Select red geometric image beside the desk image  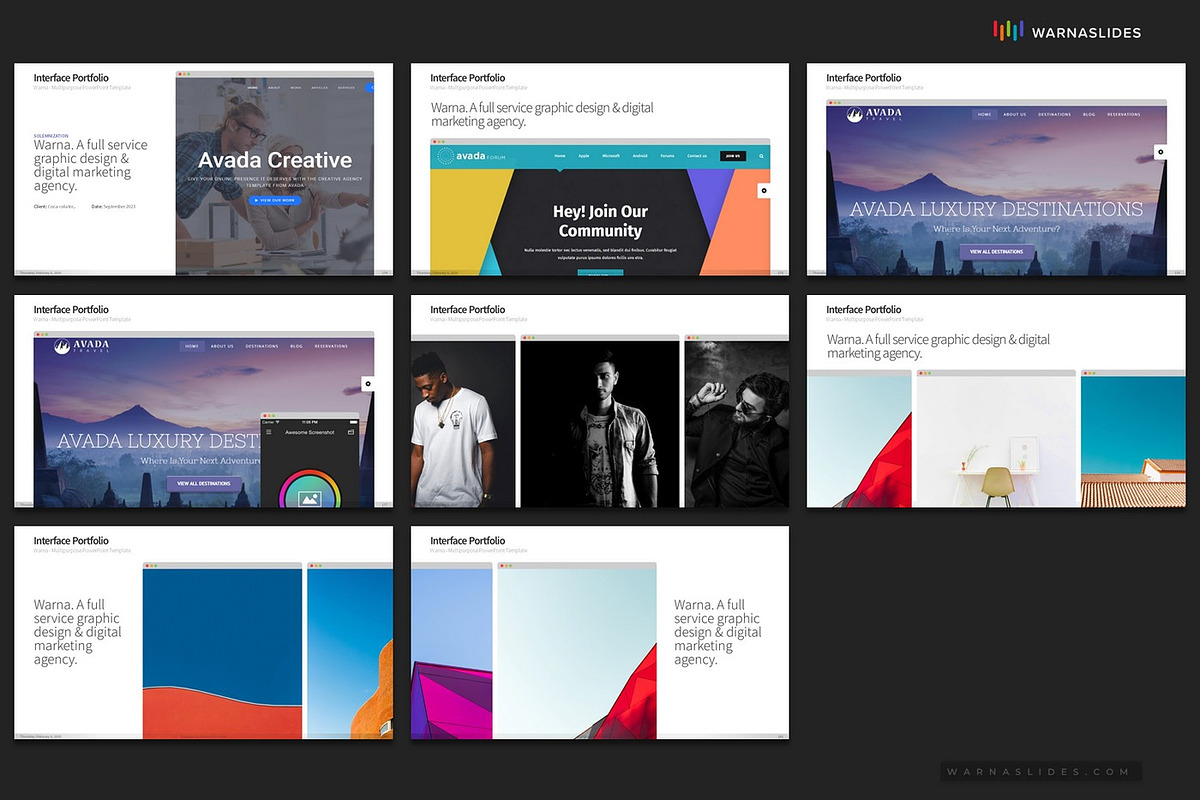tap(859, 441)
